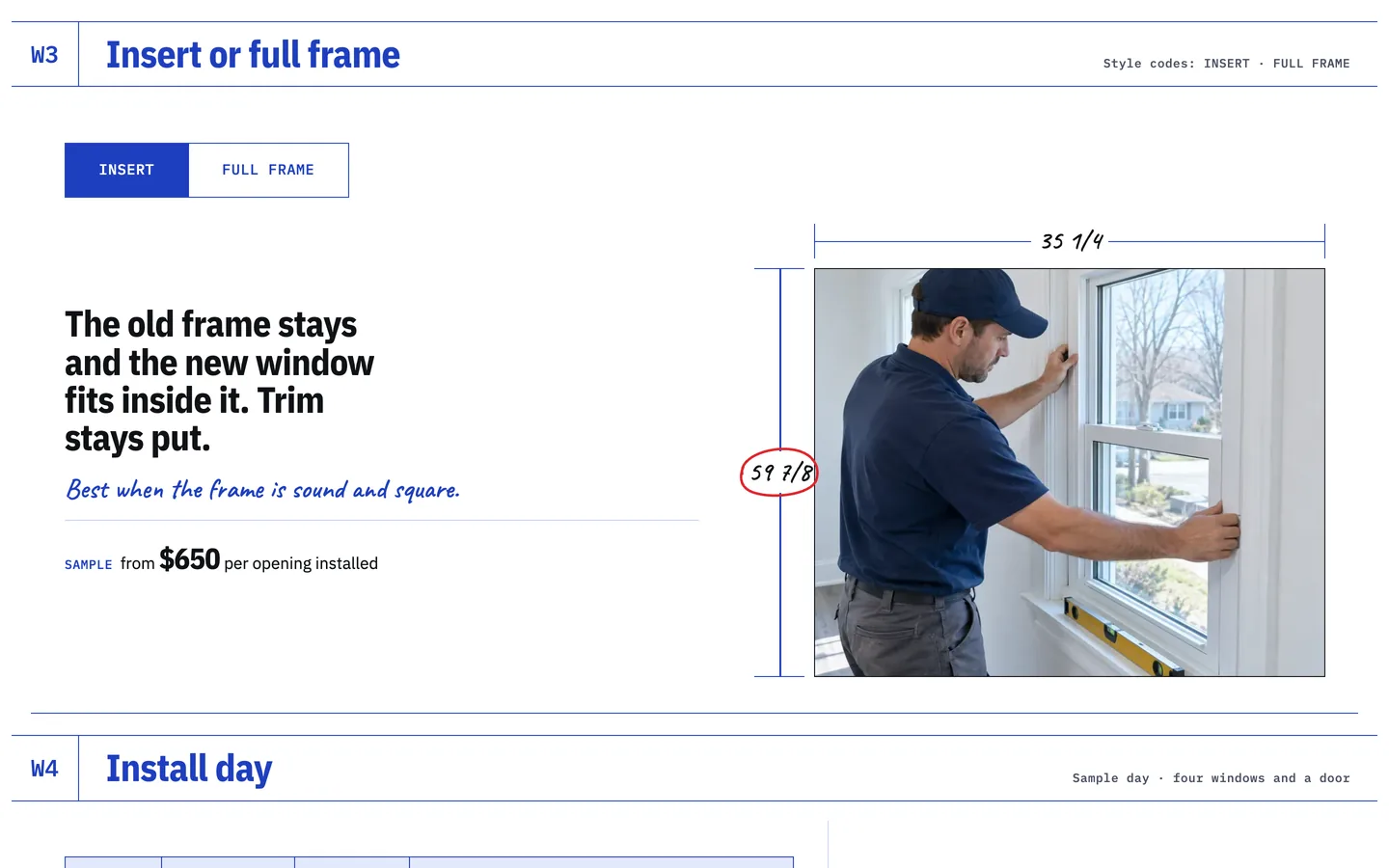Select the INSERT tab

(126, 170)
